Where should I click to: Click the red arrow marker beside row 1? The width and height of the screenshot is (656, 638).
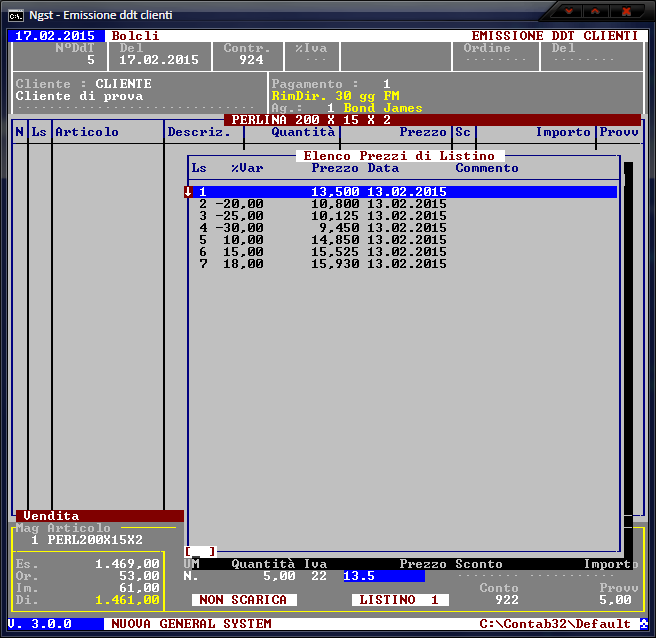(188, 192)
